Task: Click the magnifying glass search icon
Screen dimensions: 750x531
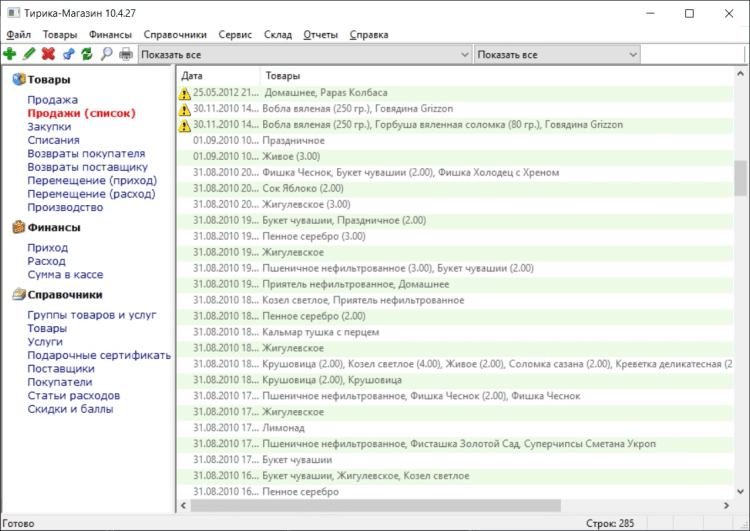Action: pyautogui.click(x=107, y=54)
